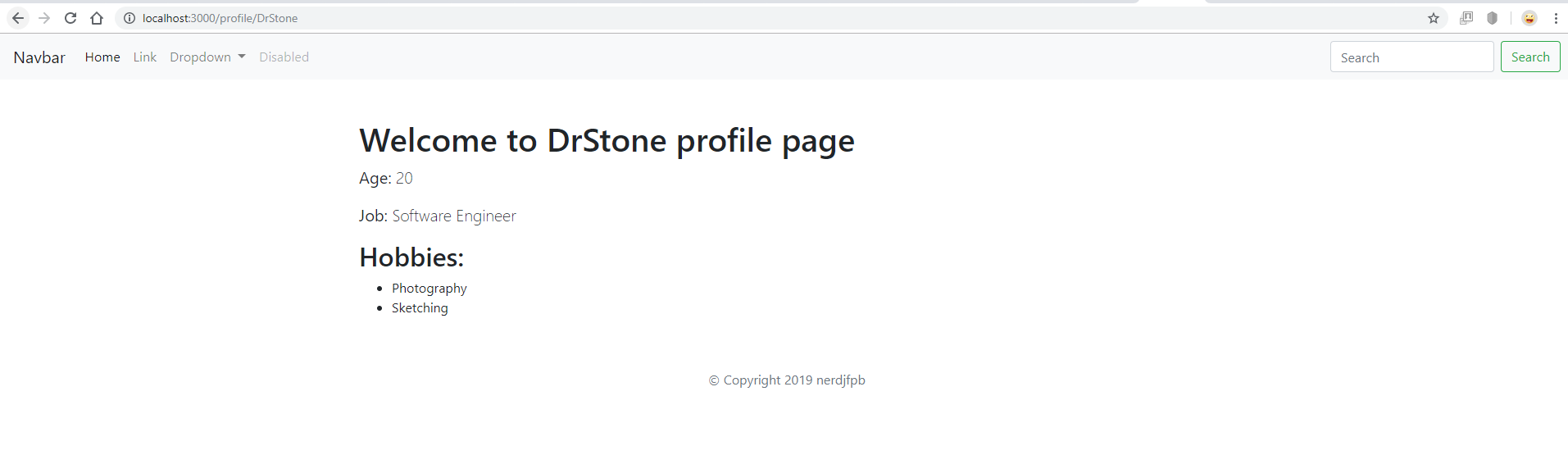This screenshot has height=455, width=1568.
Task: Click the overlapping pictures extension icon
Action: (x=1466, y=18)
